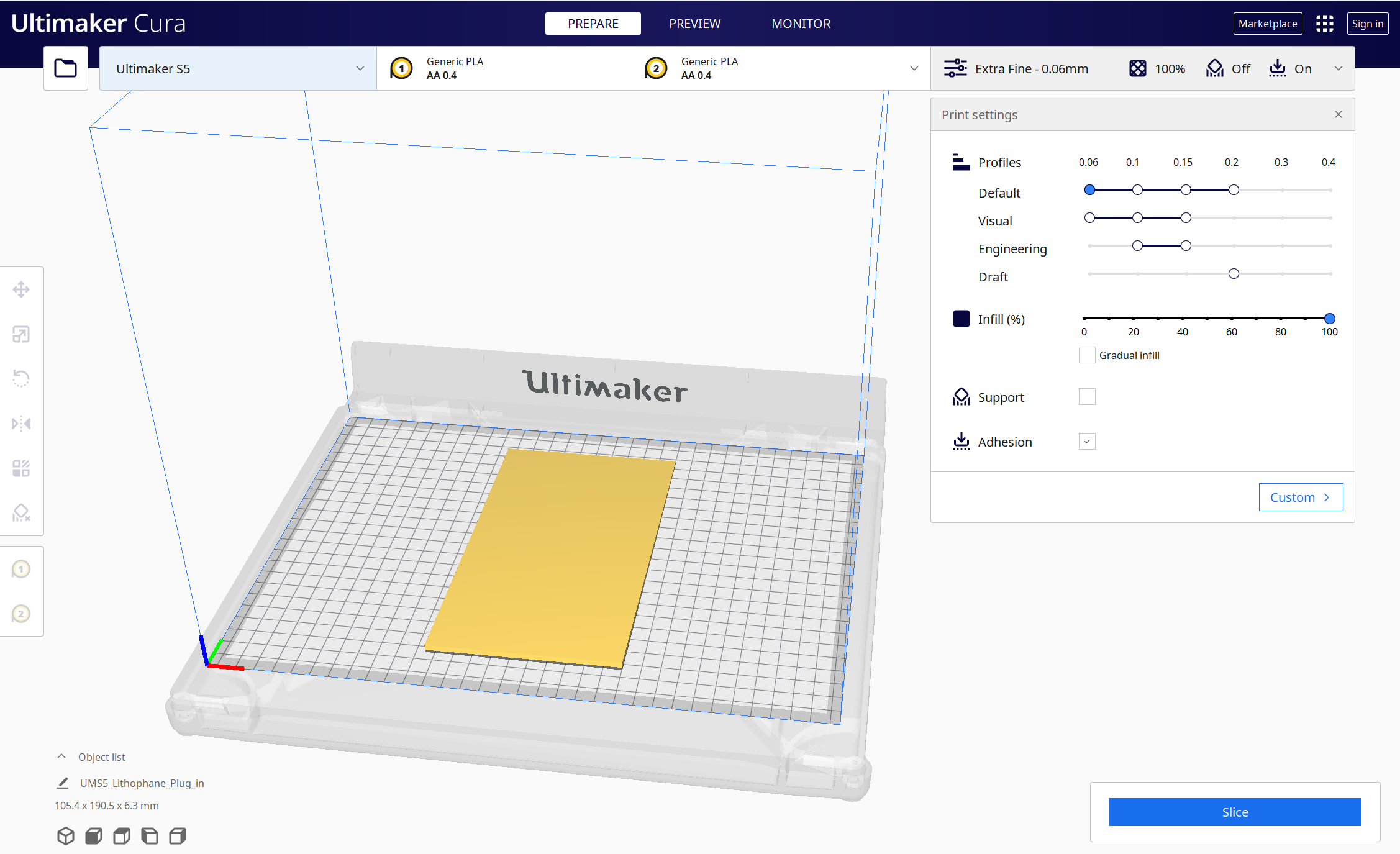Expand the material configuration dropdown chevron
Screen dimensions: 1400x854
point(914,68)
